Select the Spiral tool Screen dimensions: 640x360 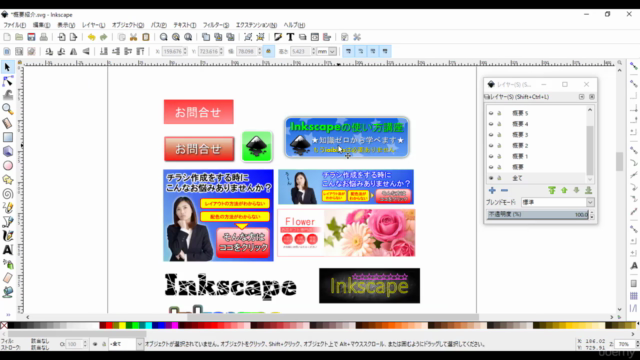tap(7, 193)
